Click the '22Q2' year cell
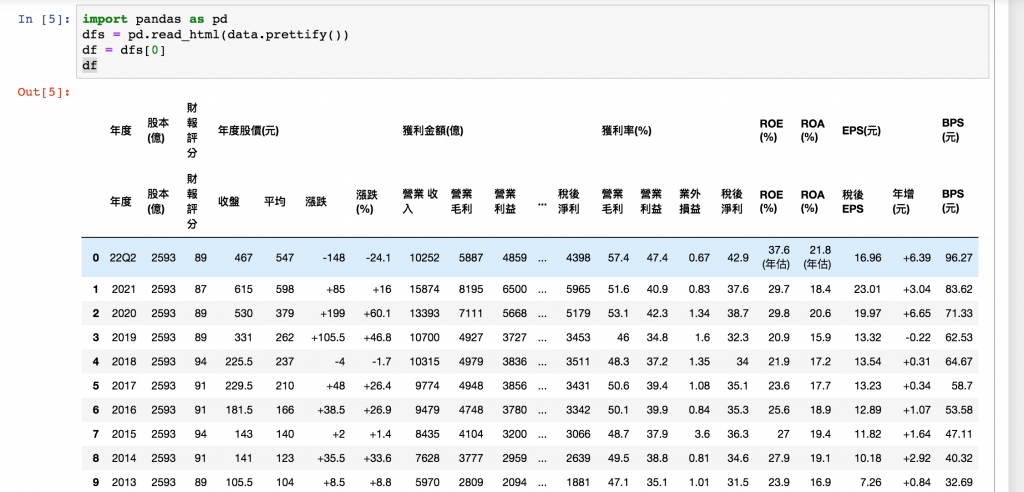Screen dimensions: 1024x492 pos(121,258)
